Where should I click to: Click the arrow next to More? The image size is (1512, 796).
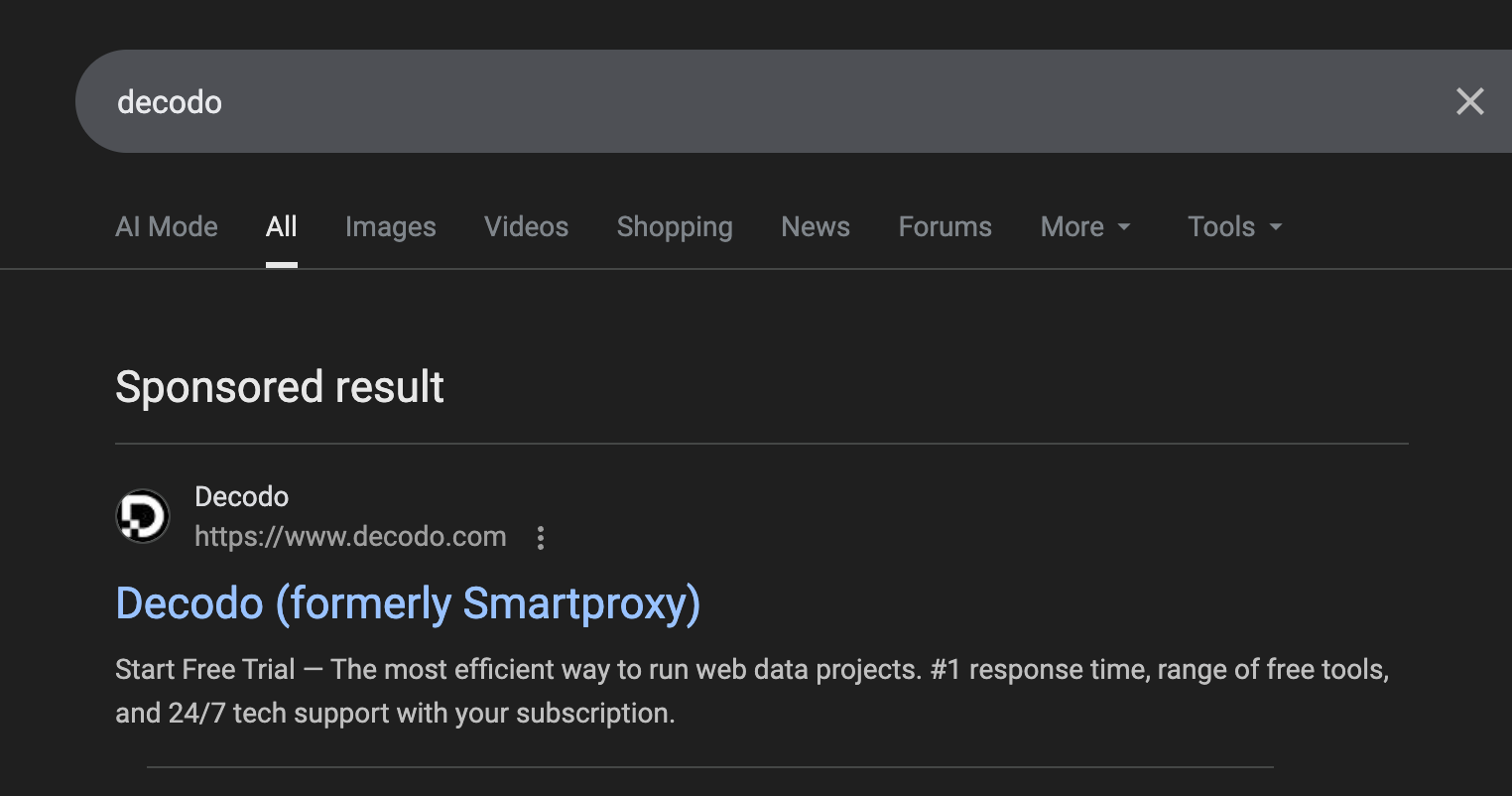point(1124,227)
